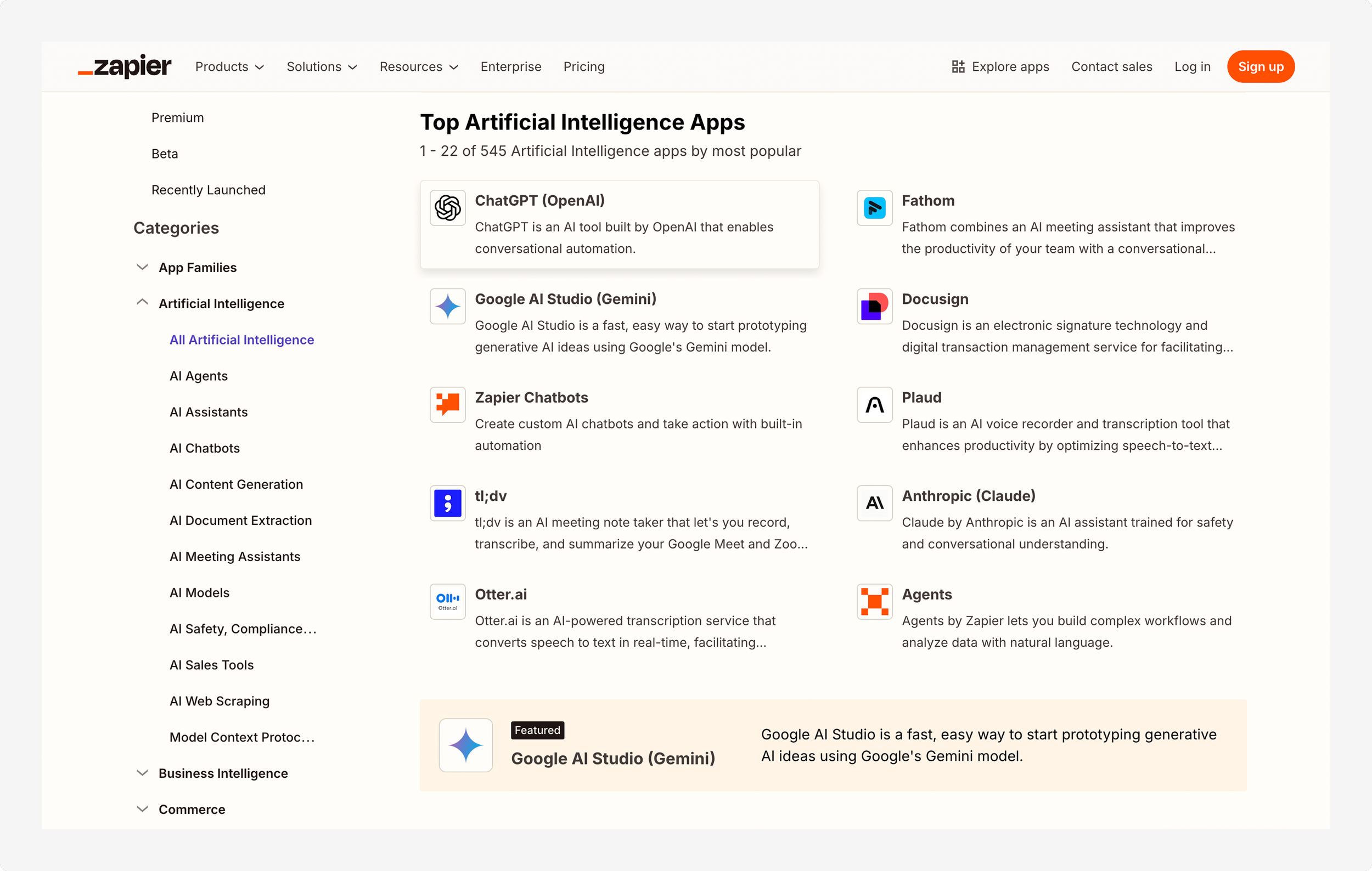The width and height of the screenshot is (1372, 871).
Task: Click the Plaud app icon
Action: [x=874, y=405]
